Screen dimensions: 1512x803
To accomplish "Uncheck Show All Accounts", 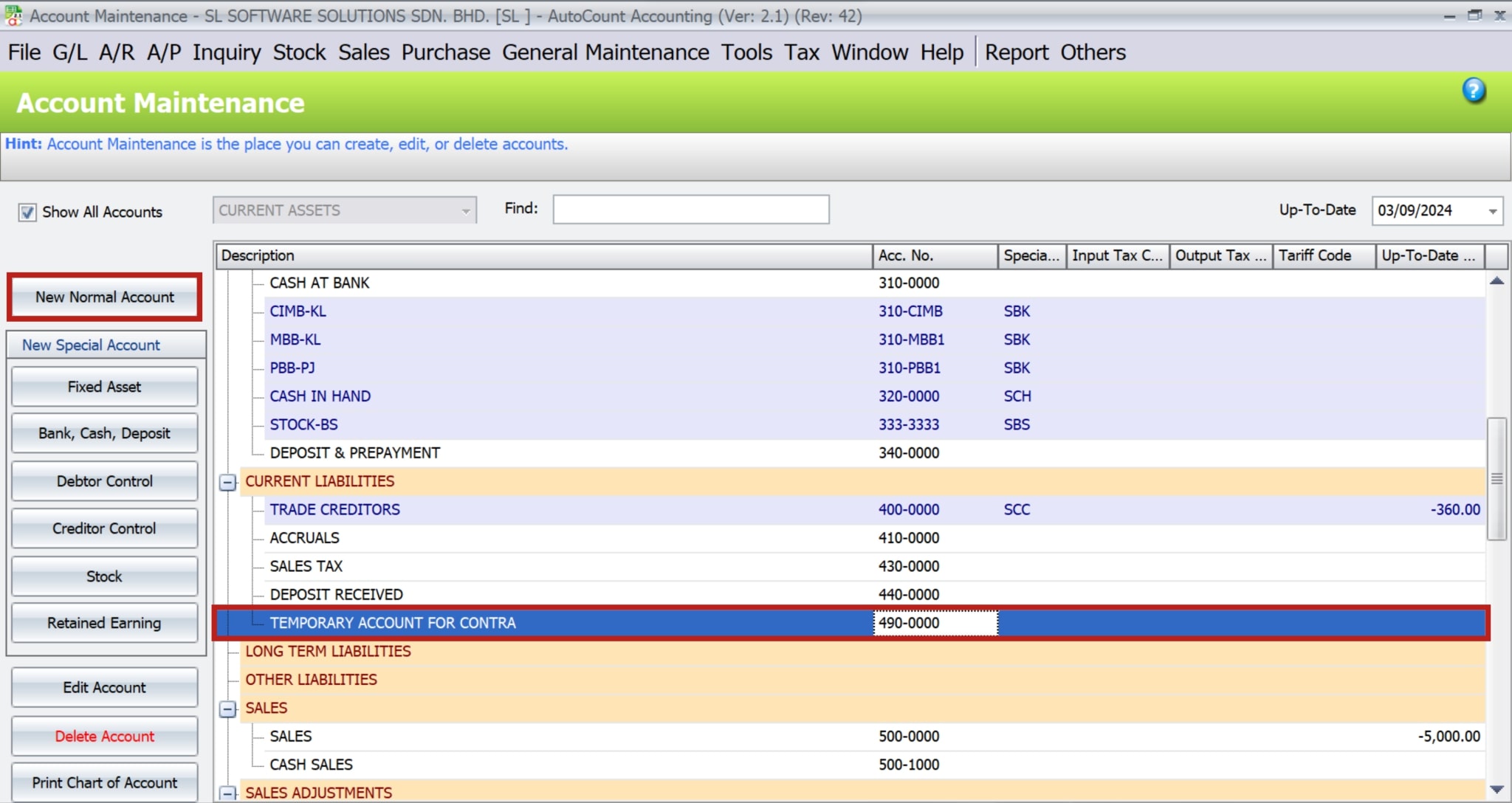I will 27,212.
